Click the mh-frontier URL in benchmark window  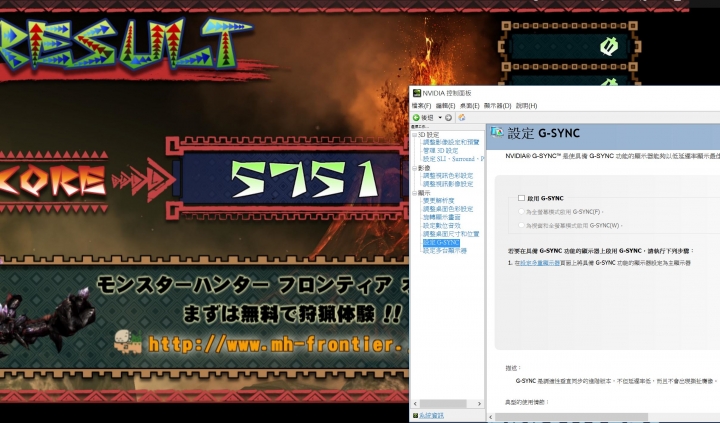pos(278,344)
